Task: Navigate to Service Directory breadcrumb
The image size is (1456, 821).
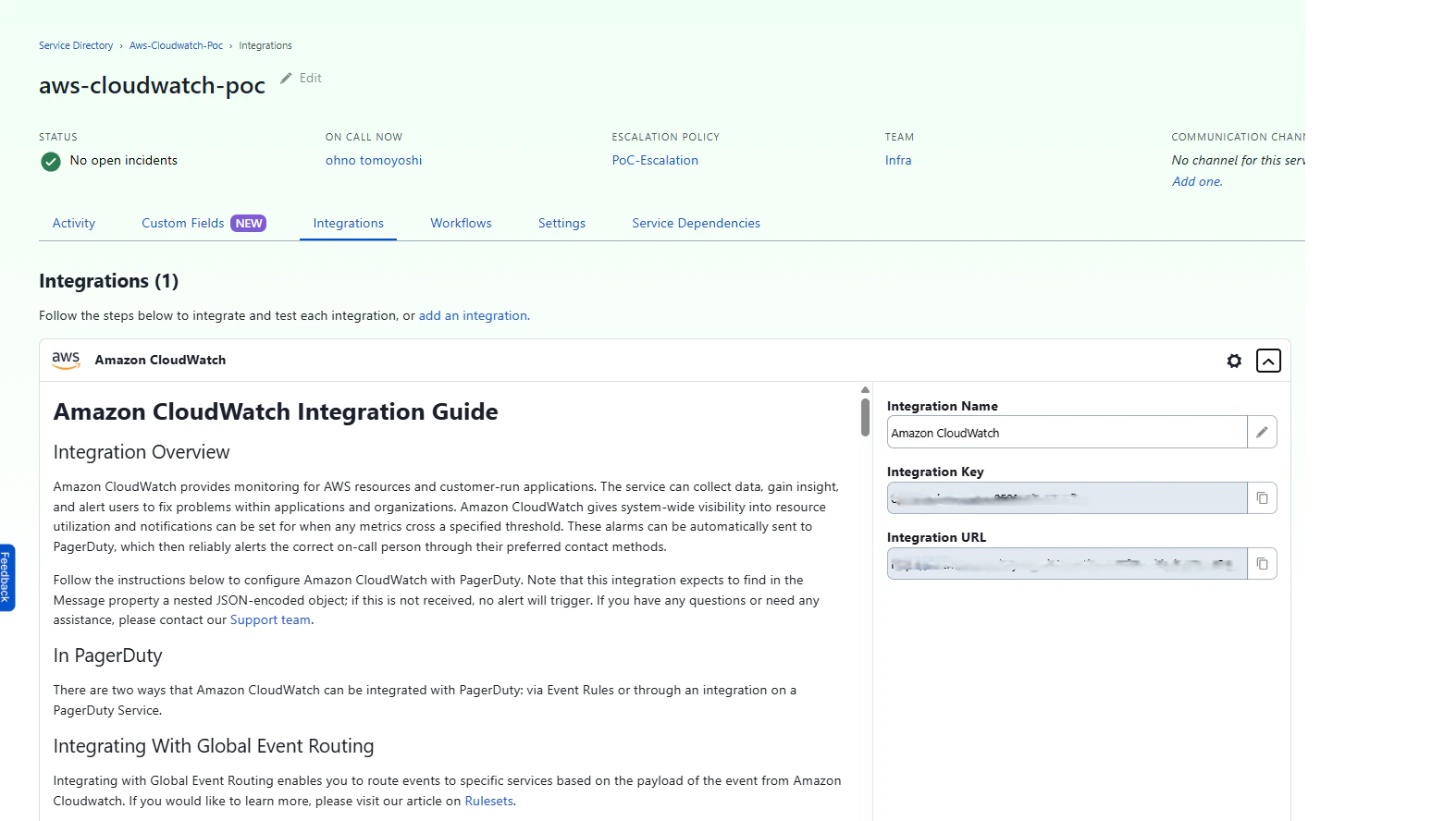Action: 76,45
